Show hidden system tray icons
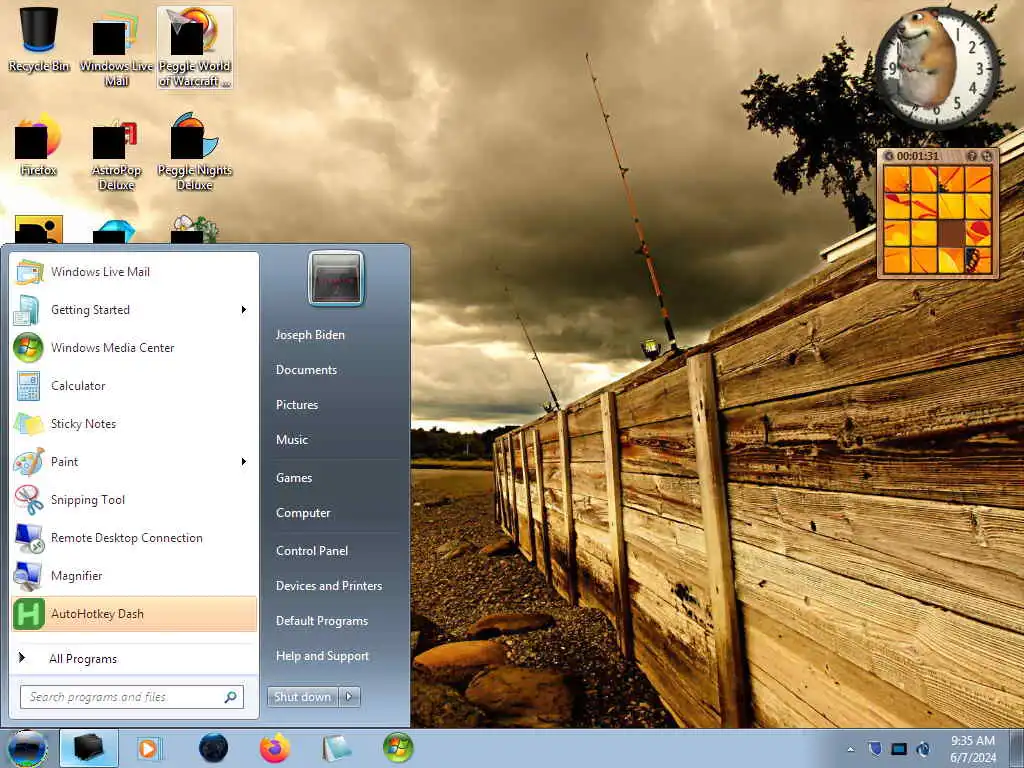The width and height of the screenshot is (1024, 768). pyautogui.click(x=850, y=749)
